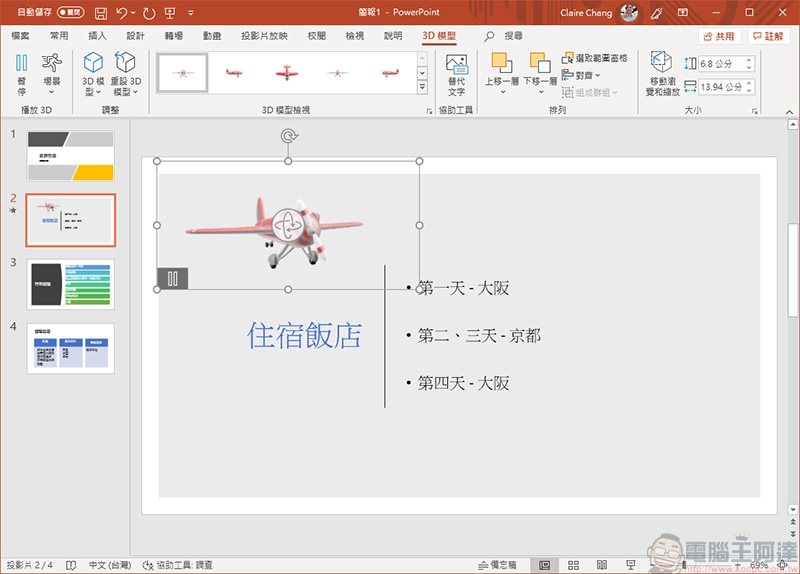
Task: Open the 設計 ribbon tab
Action: [x=135, y=36]
